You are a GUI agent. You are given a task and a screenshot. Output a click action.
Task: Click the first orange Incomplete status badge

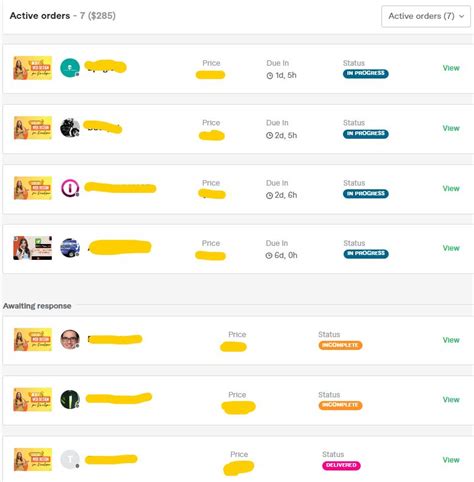point(340,345)
